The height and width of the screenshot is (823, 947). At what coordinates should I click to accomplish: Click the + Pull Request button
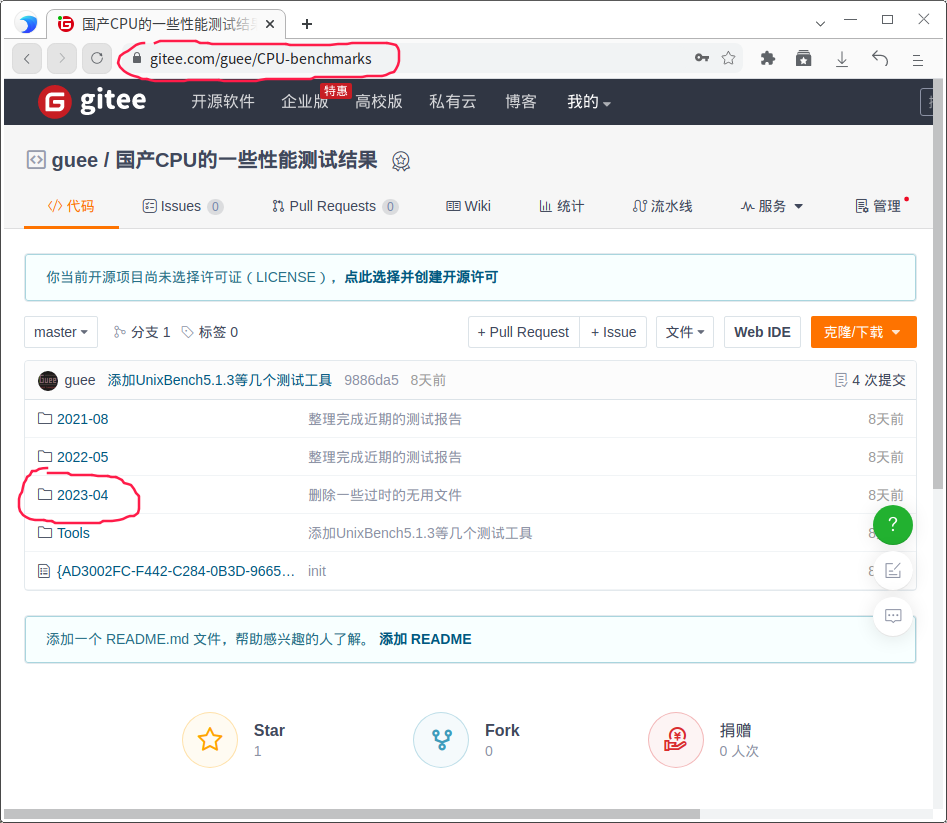coord(524,332)
